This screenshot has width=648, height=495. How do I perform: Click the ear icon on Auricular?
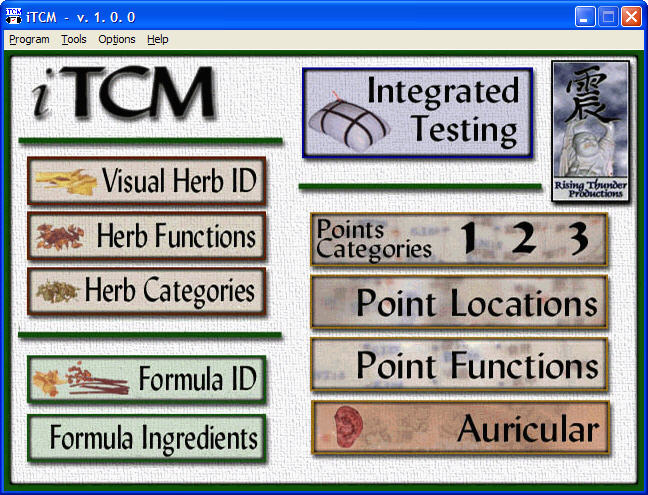click(348, 426)
